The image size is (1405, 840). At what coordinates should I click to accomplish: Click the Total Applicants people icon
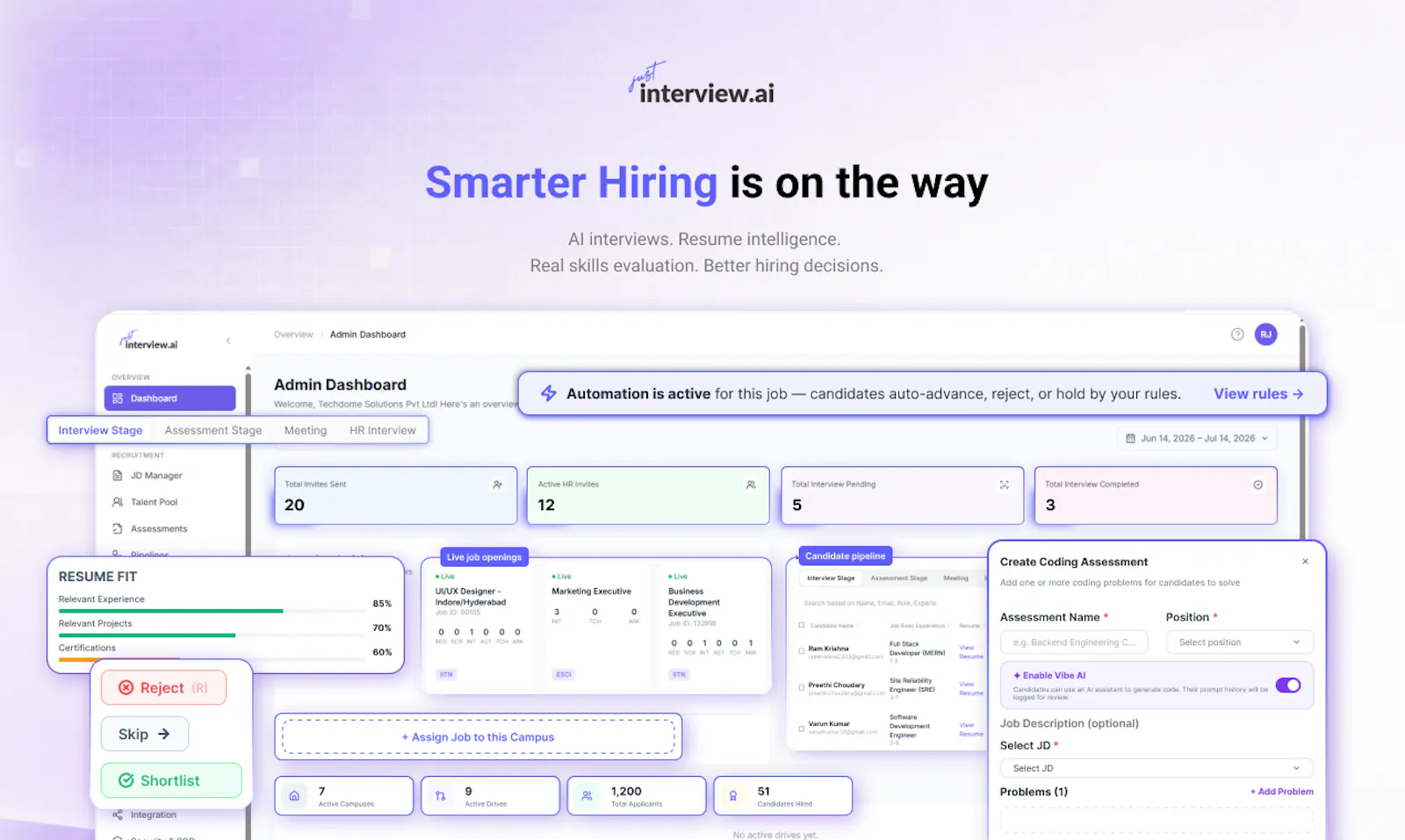pos(587,796)
